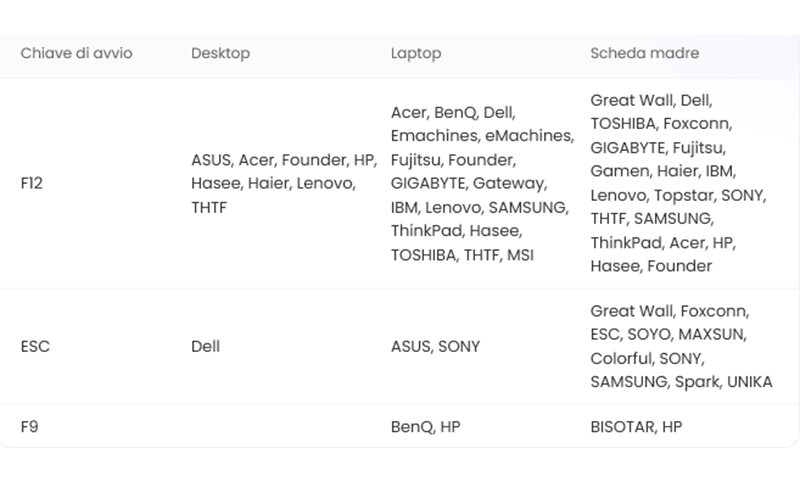Click the Laptop column header

pos(416,53)
